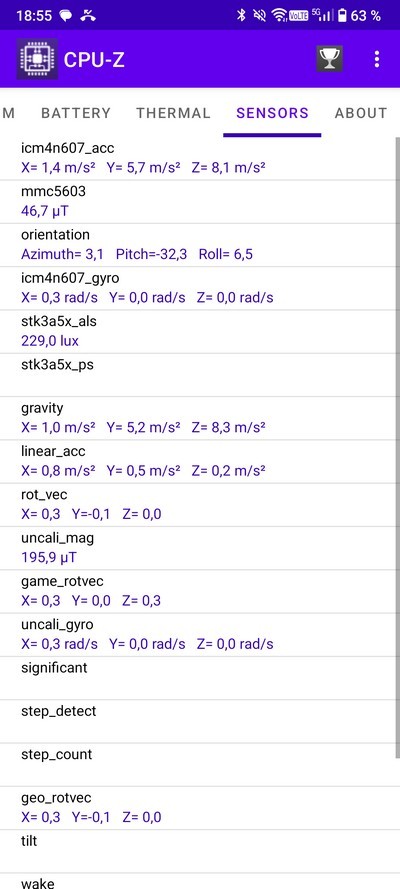Select the icm4n607_acc sensor row
The height and width of the screenshot is (889, 400).
tap(197, 158)
